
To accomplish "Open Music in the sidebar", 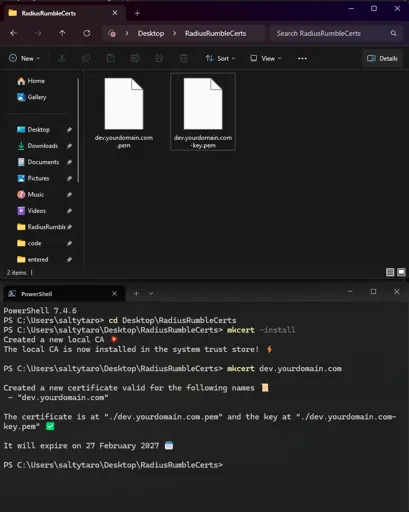I will [31, 195].
